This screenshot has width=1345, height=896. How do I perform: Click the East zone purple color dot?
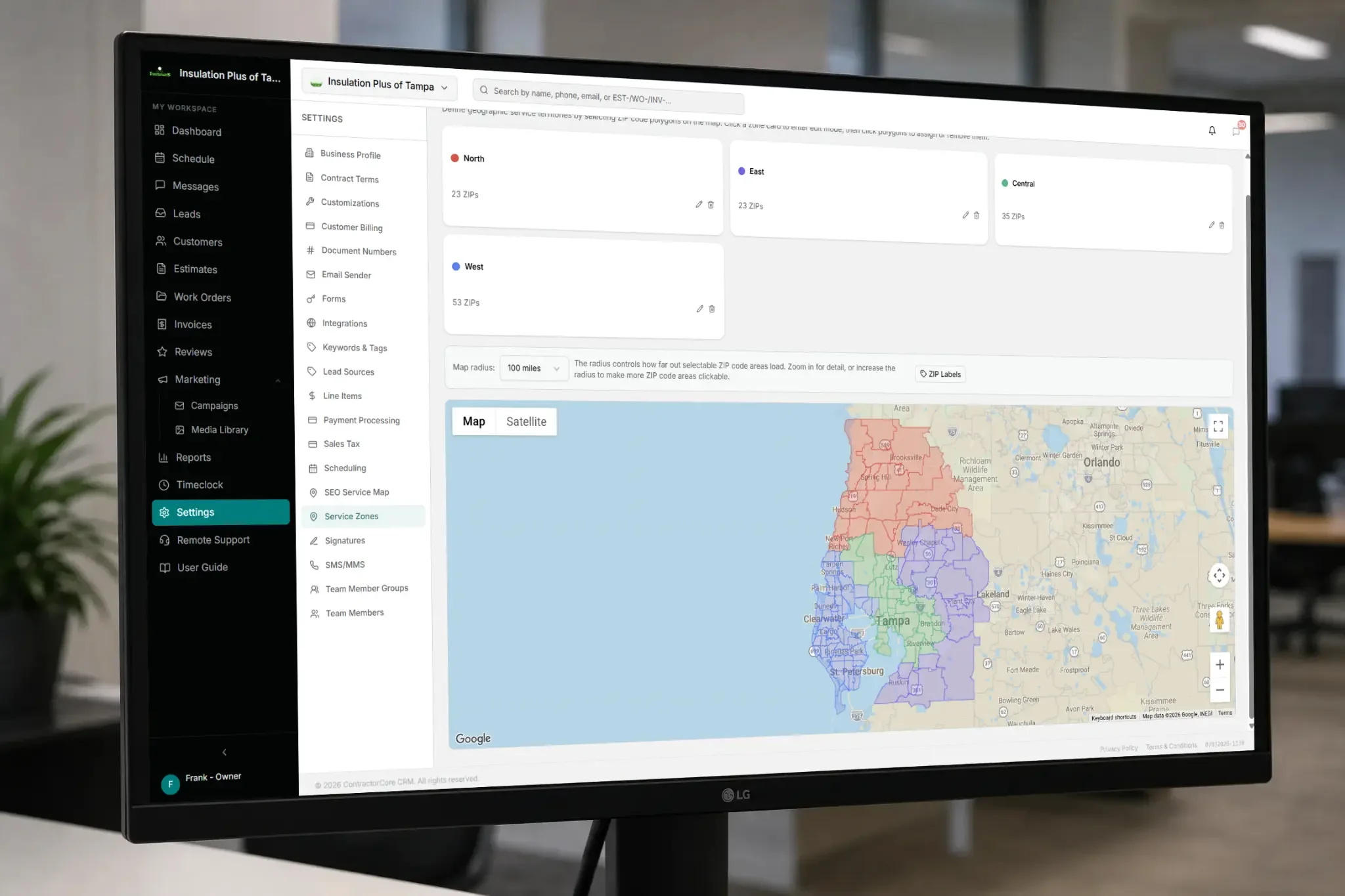coord(741,171)
